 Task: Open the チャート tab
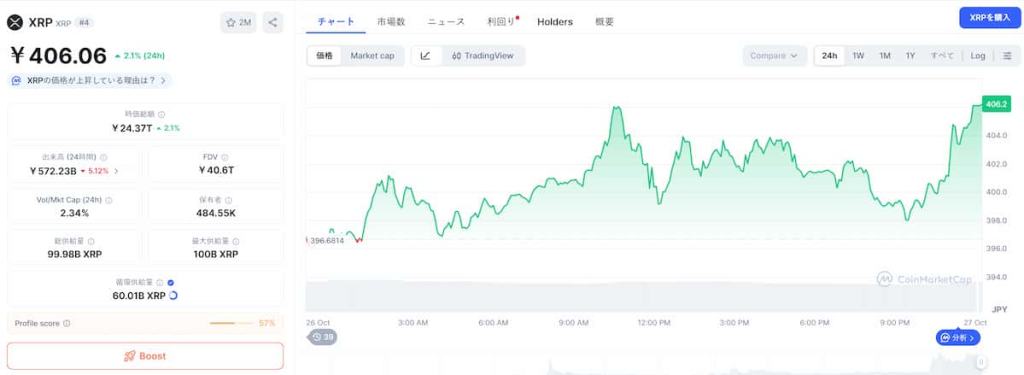click(336, 22)
